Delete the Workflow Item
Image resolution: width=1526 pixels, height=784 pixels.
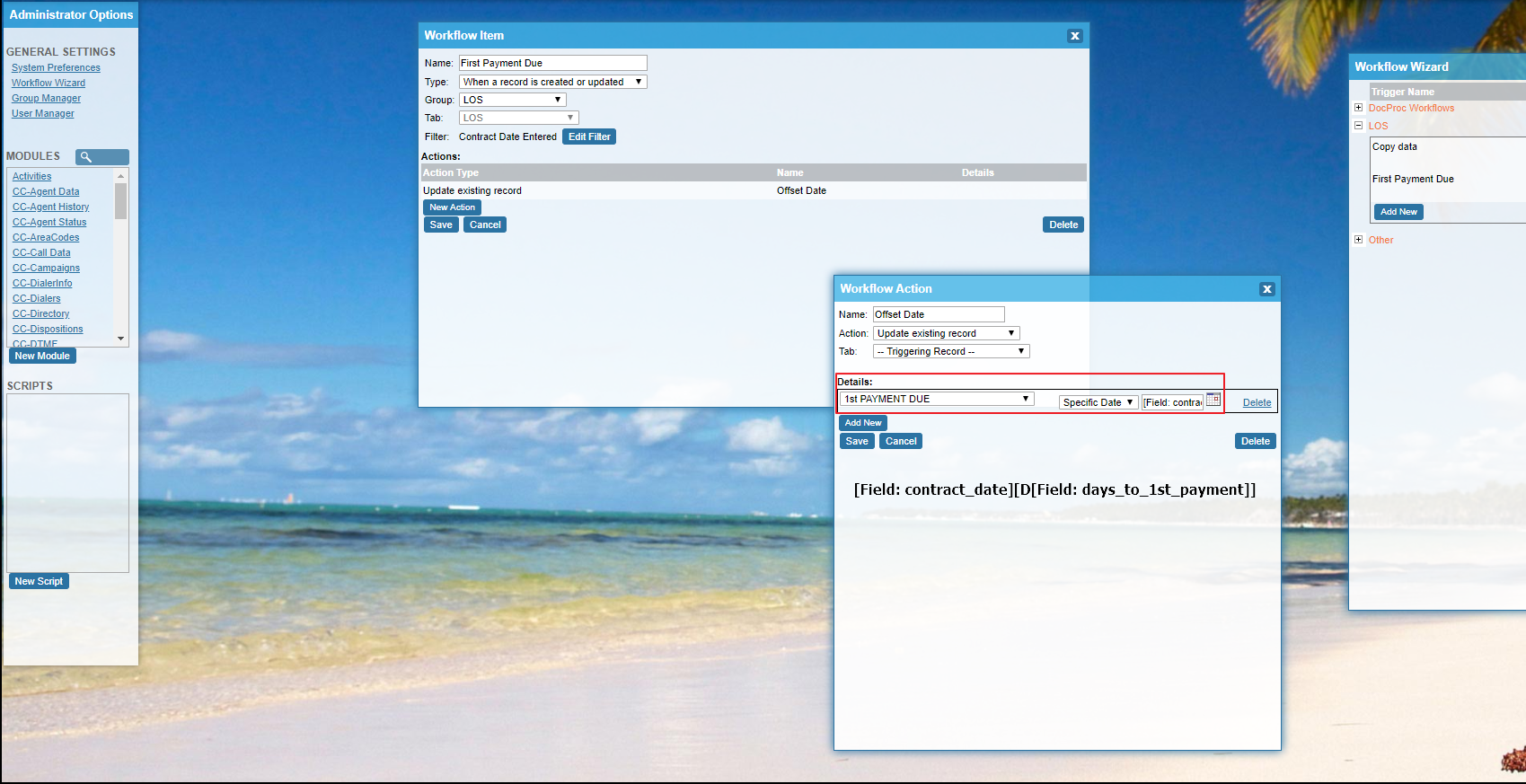pos(1063,225)
